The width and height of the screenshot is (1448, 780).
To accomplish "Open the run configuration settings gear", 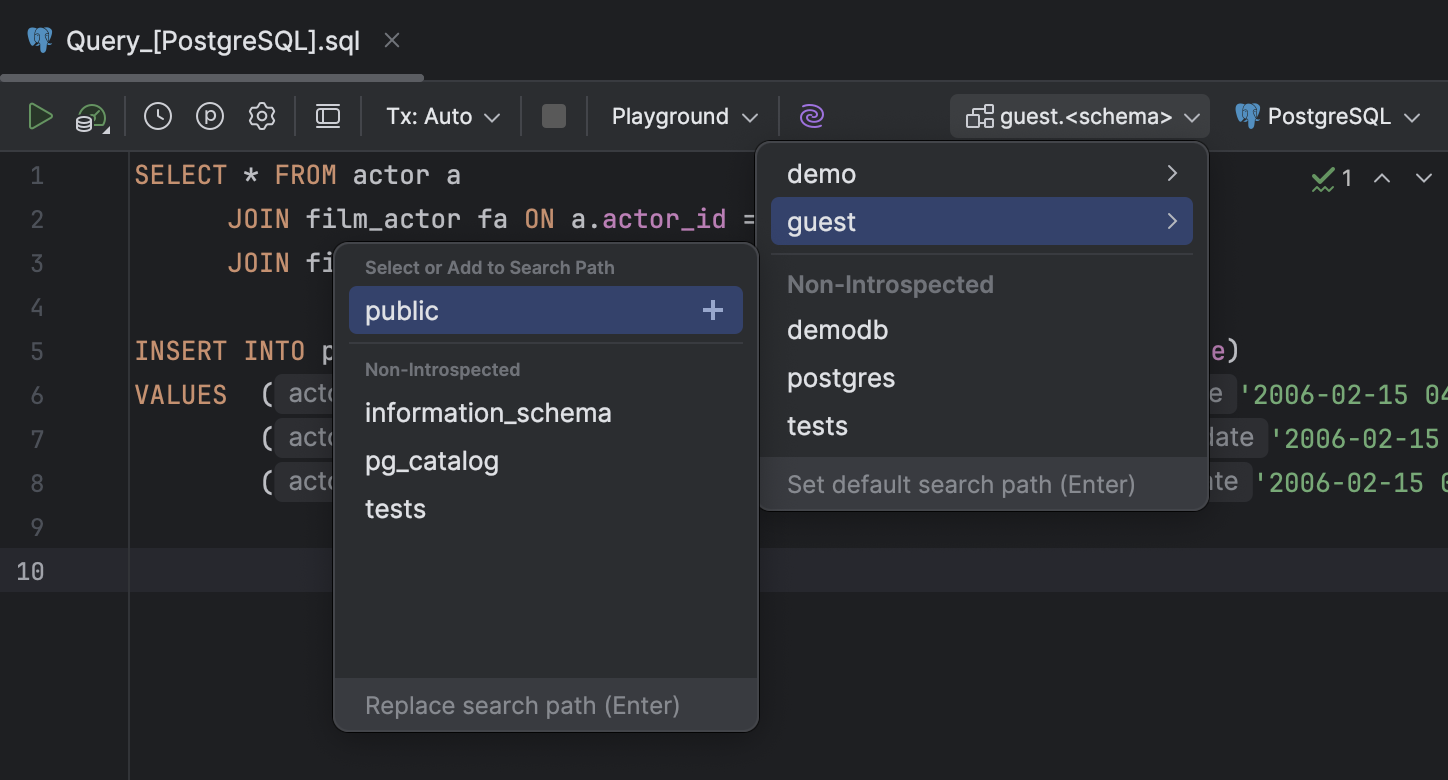I will tap(261, 116).
